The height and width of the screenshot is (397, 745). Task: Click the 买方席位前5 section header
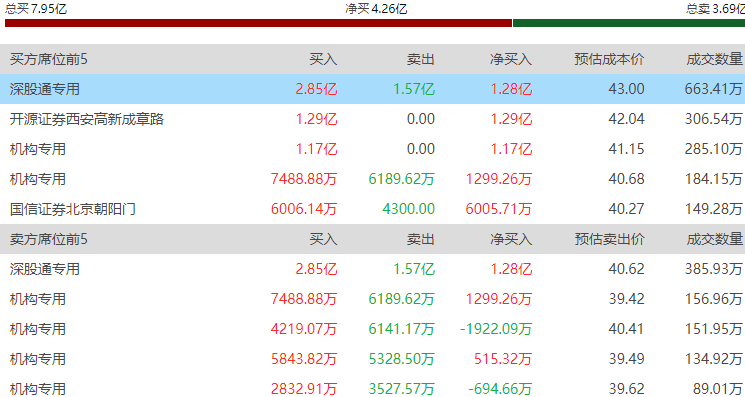[49, 59]
